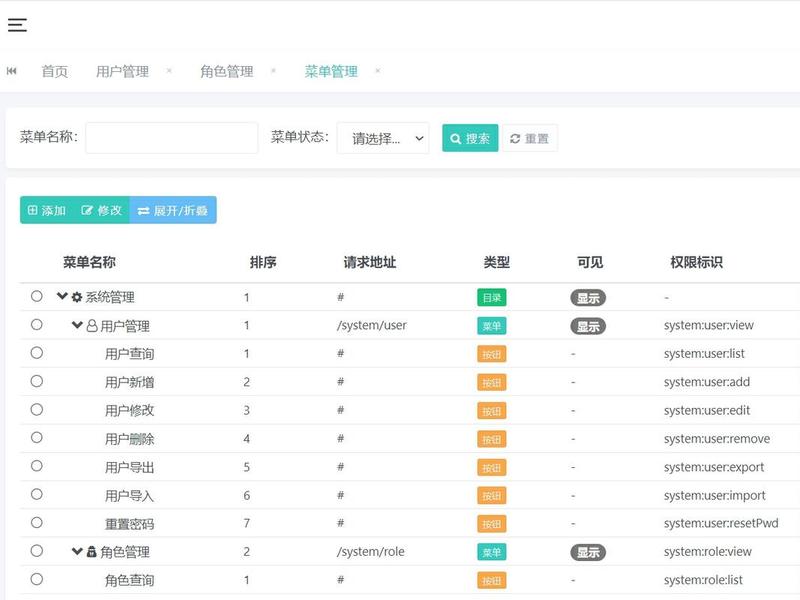Select the radio button for 用户管理 row

[x=37, y=324]
